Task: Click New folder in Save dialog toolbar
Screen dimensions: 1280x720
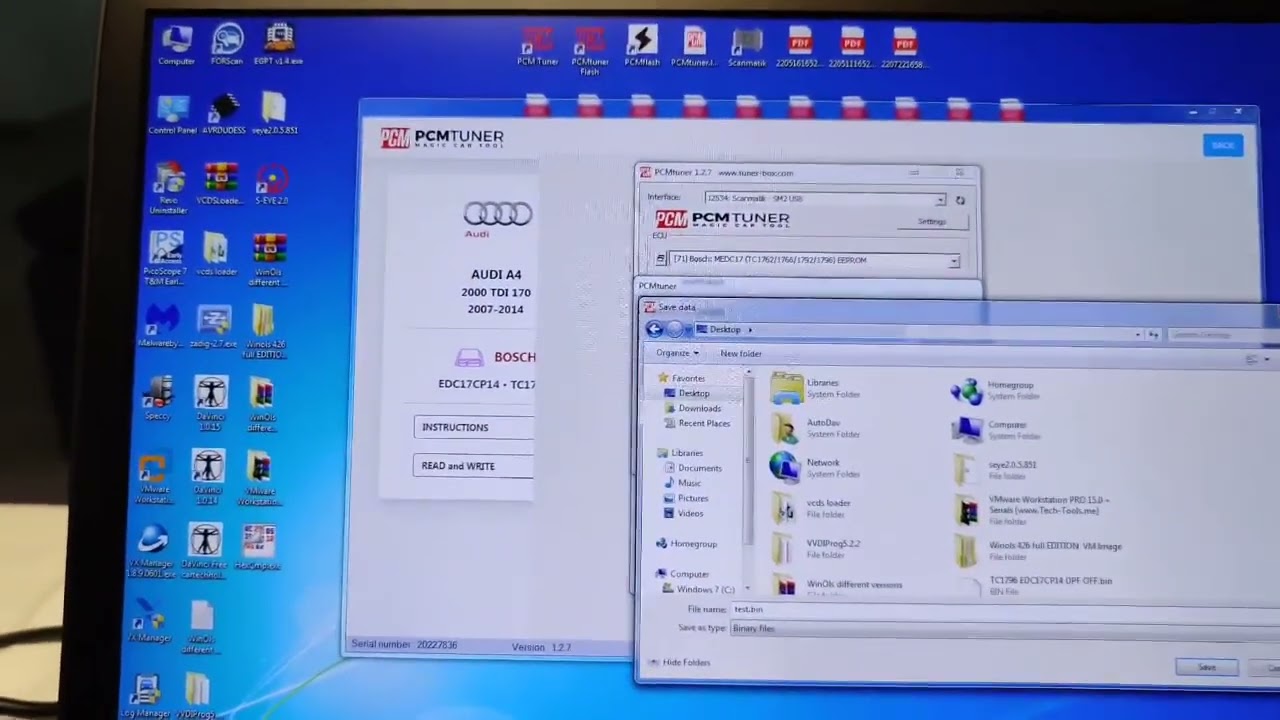Action: click(741, 353)
